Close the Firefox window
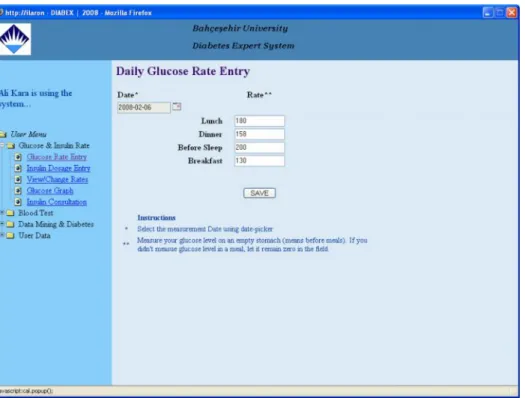The width and height of the screenshot is (525, 398). pos(512,13)
